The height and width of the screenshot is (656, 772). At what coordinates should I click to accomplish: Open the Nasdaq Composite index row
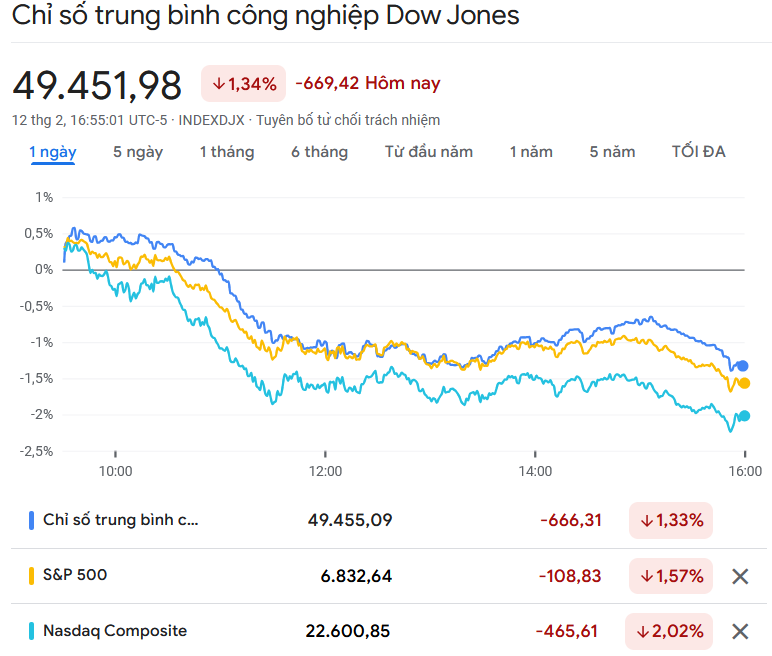point(115,631)
